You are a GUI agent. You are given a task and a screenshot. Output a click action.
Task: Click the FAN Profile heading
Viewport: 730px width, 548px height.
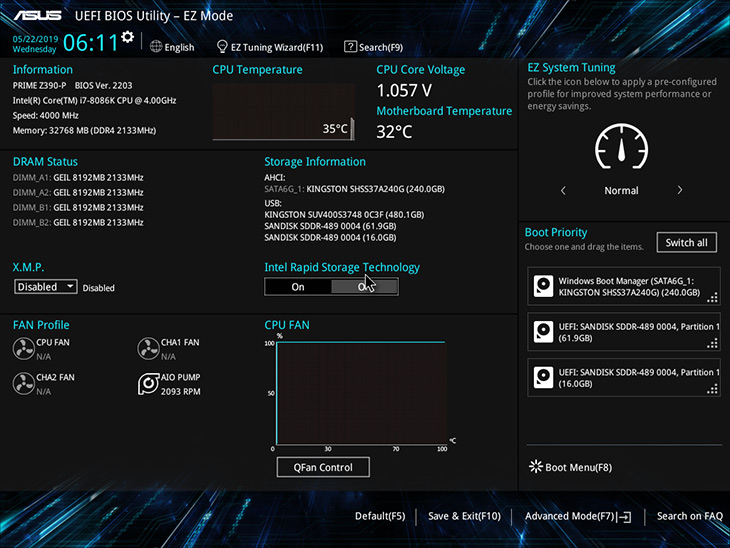click(x=41, y=325)
